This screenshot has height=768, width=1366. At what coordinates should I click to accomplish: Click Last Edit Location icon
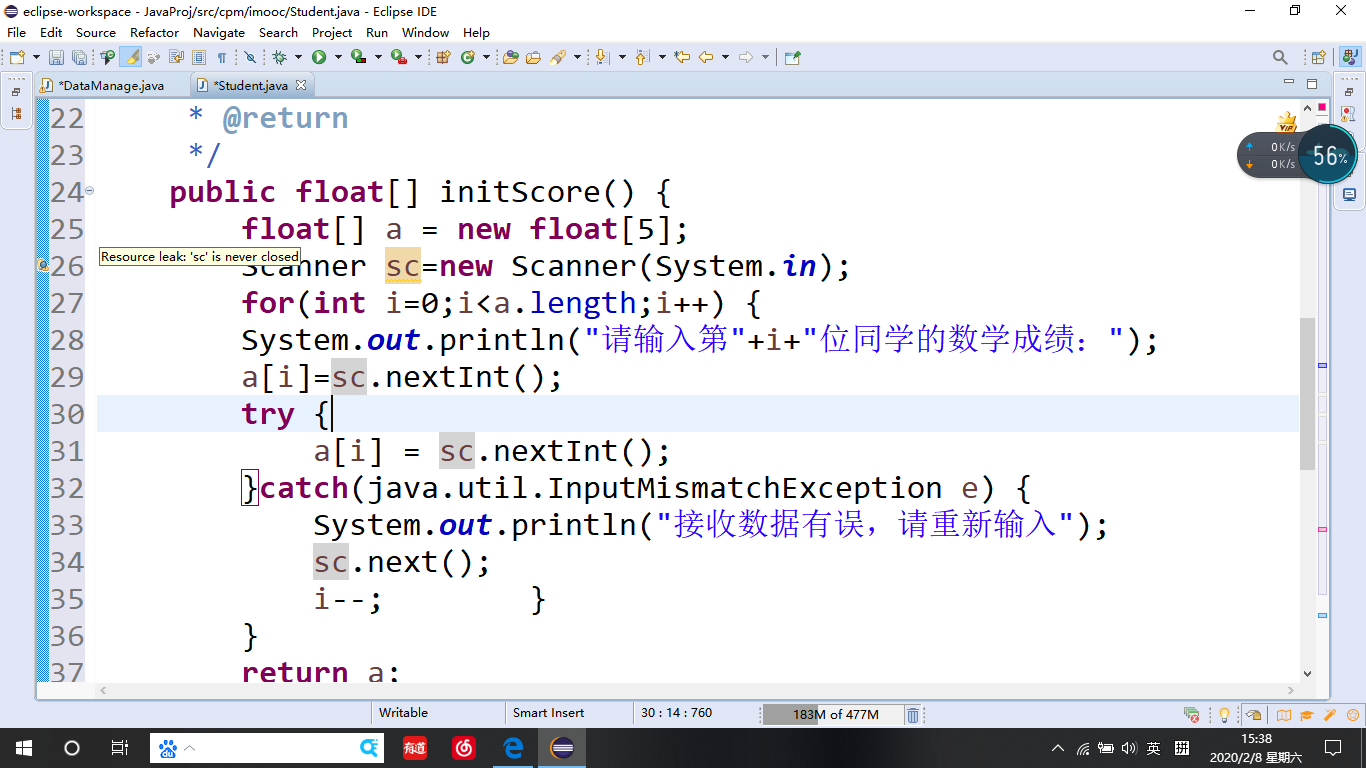[682, 57]
